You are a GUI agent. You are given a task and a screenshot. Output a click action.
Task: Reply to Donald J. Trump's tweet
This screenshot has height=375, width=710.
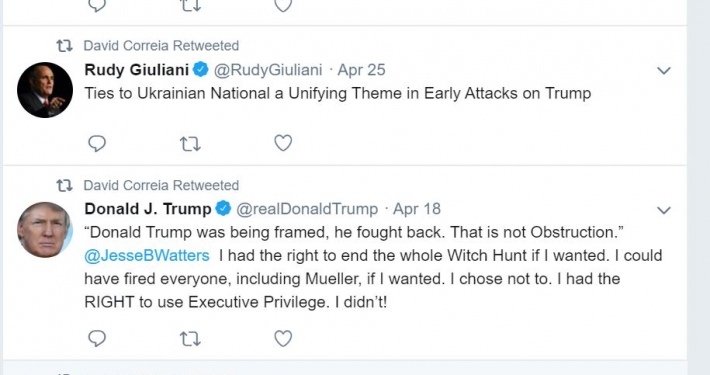pos(97,338)
